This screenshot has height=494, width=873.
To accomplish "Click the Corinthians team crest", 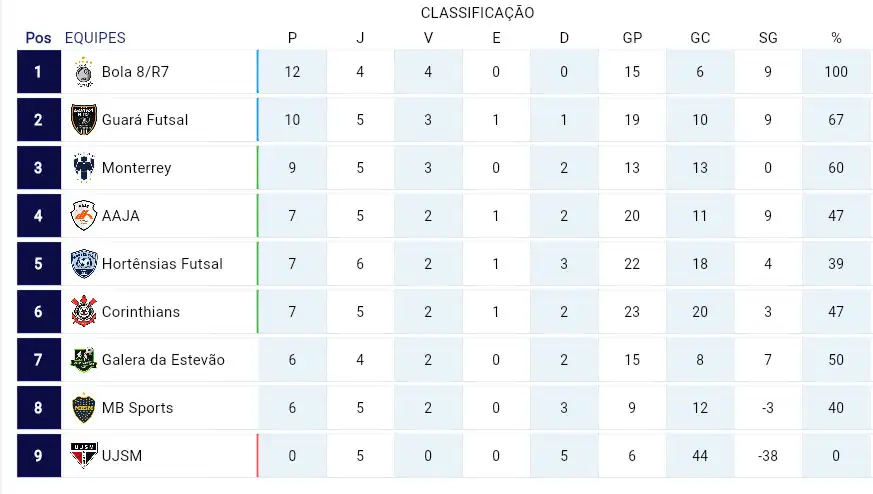I will click(84, 311).
